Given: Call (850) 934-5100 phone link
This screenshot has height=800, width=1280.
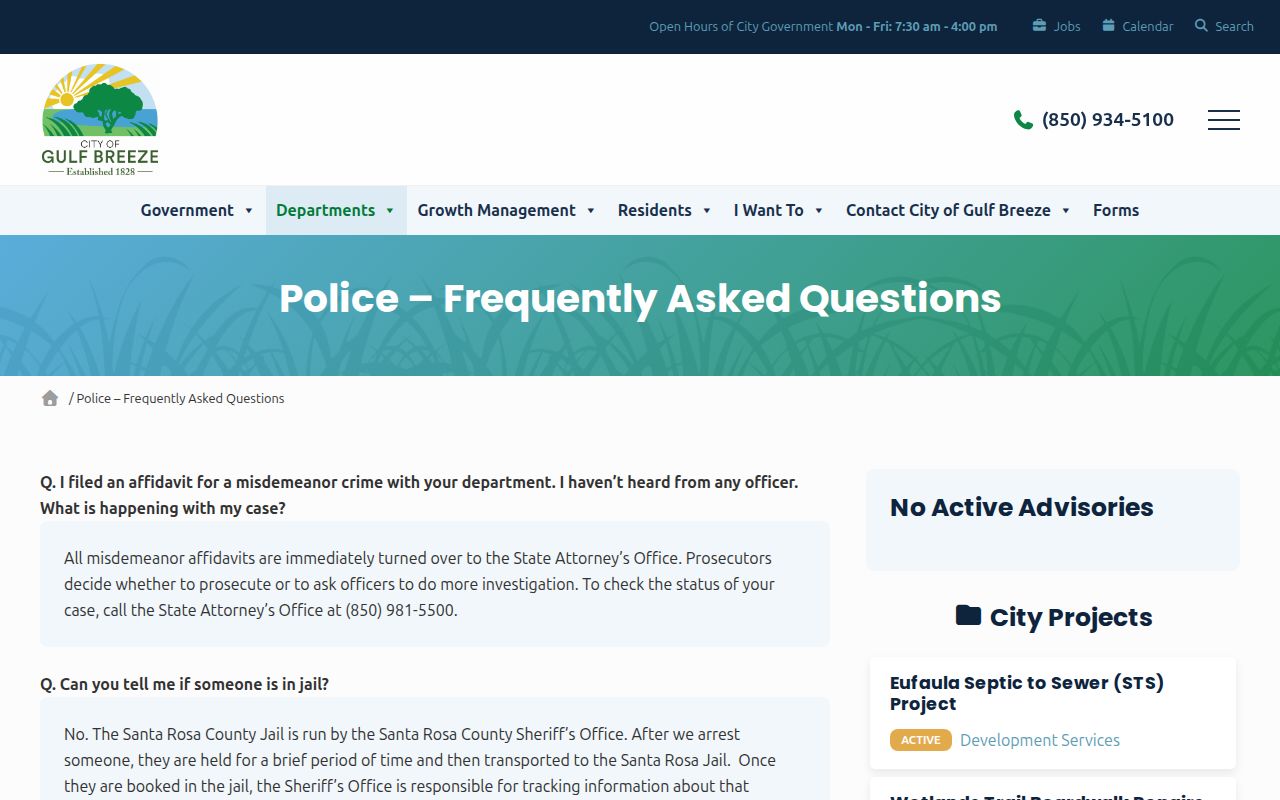Looking at the screenshot, I should click(1108, 120).
